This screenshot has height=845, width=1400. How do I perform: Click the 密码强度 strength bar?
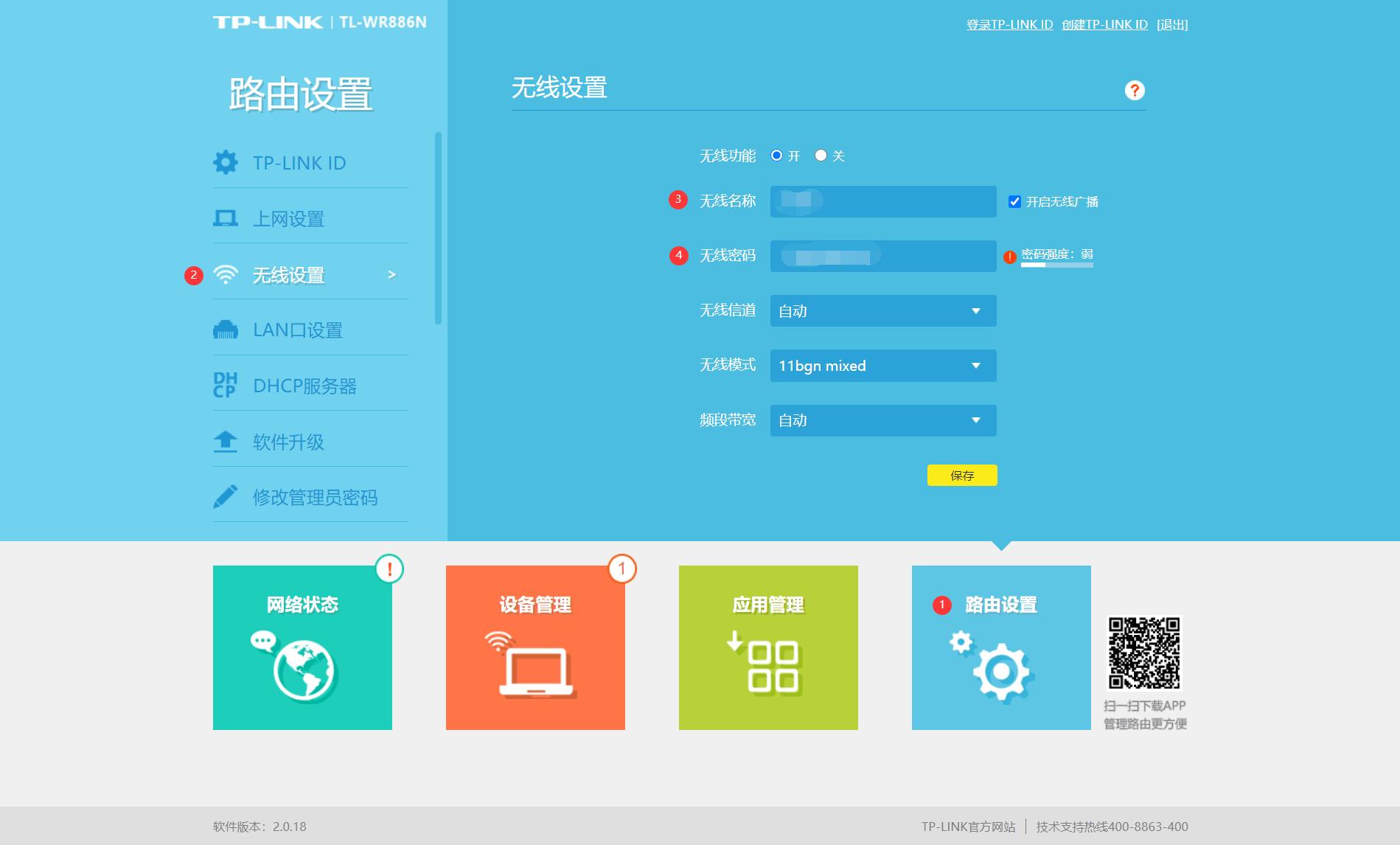click(1056, 265)
